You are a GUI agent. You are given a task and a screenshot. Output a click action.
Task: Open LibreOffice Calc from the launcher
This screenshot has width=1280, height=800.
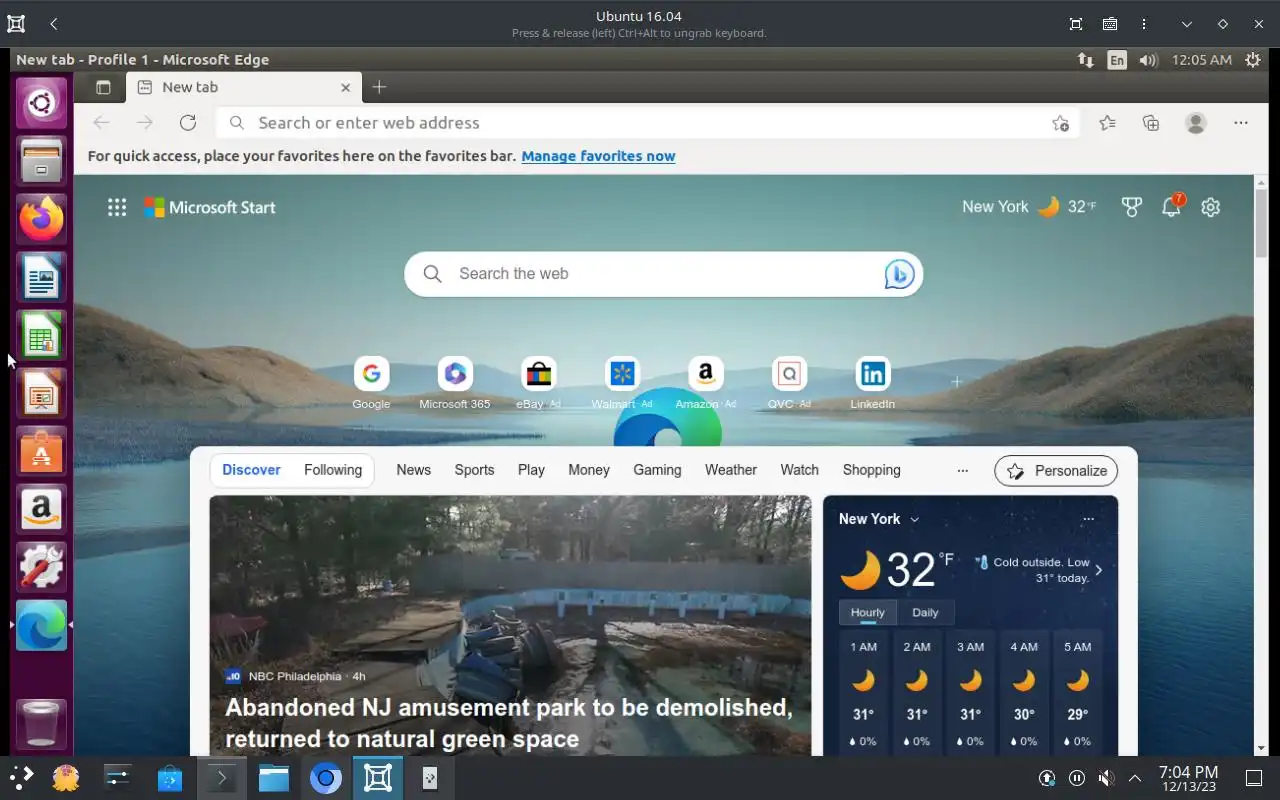pos(41,335)
